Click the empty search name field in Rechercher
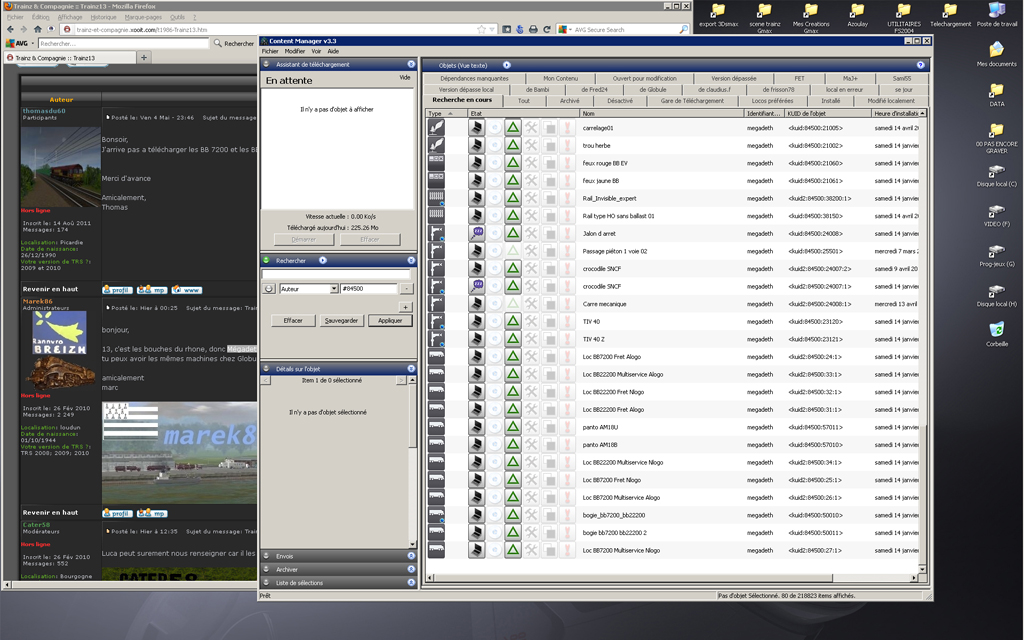The width and height of the screenshot is (1024, 640). tap(336, 274)
